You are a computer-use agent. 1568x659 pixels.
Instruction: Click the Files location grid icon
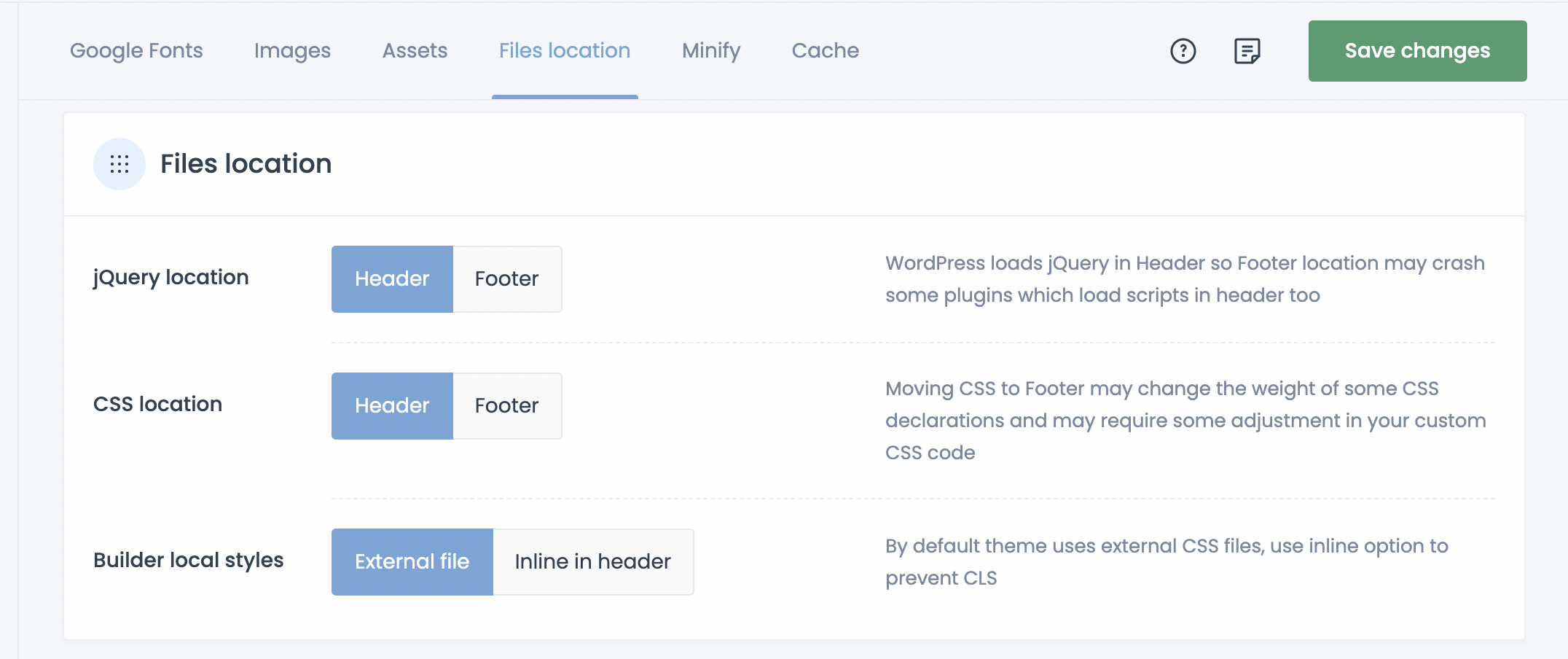point(119,164)
